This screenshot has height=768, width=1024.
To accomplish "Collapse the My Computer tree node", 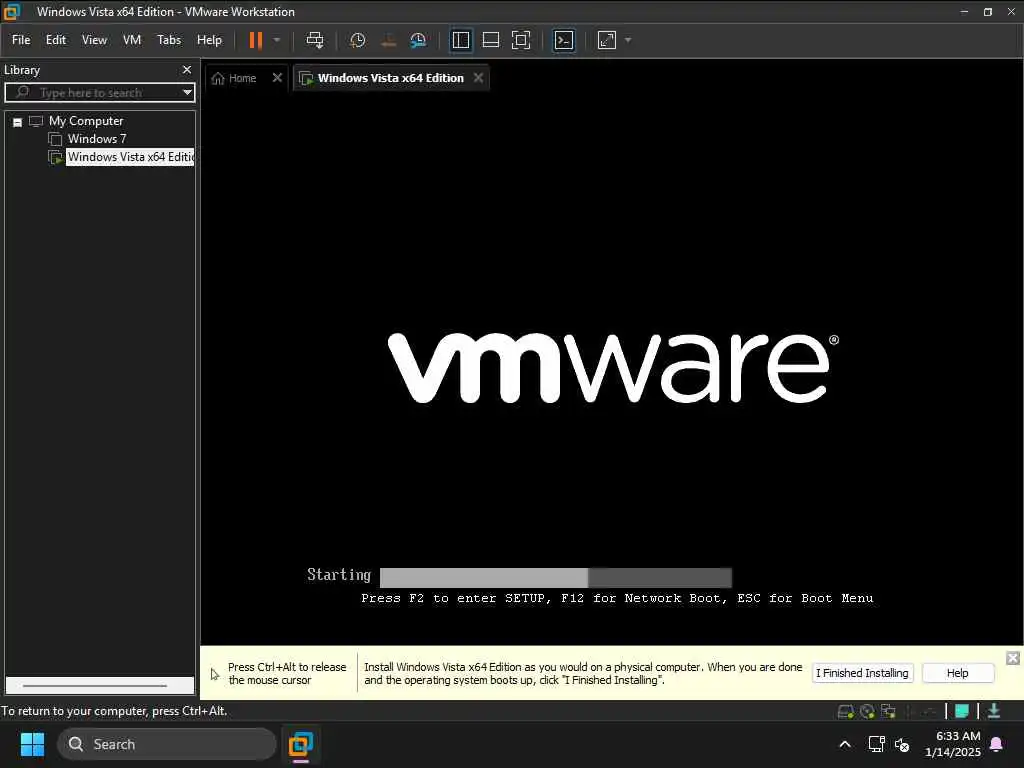I will [x=18, y=122].
